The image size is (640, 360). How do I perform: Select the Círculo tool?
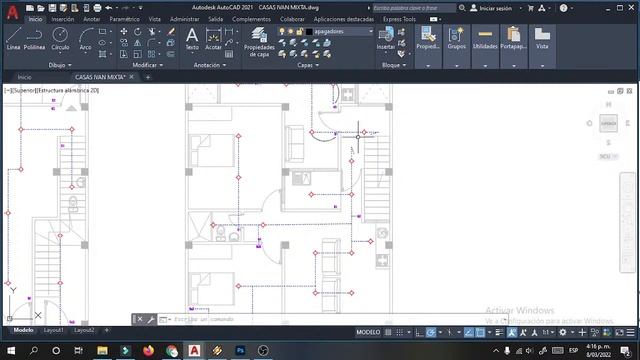60,39
